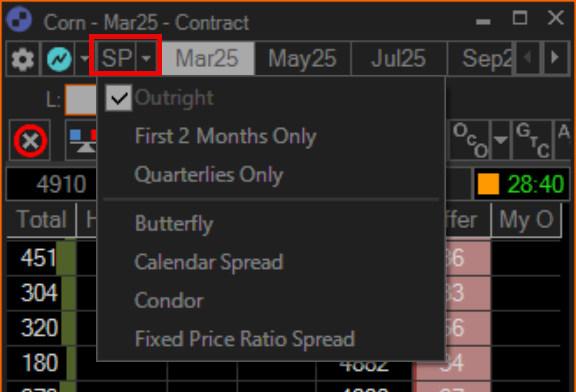
Task: Show previous contract months with left arrow
Action: [x=528, y=58]
